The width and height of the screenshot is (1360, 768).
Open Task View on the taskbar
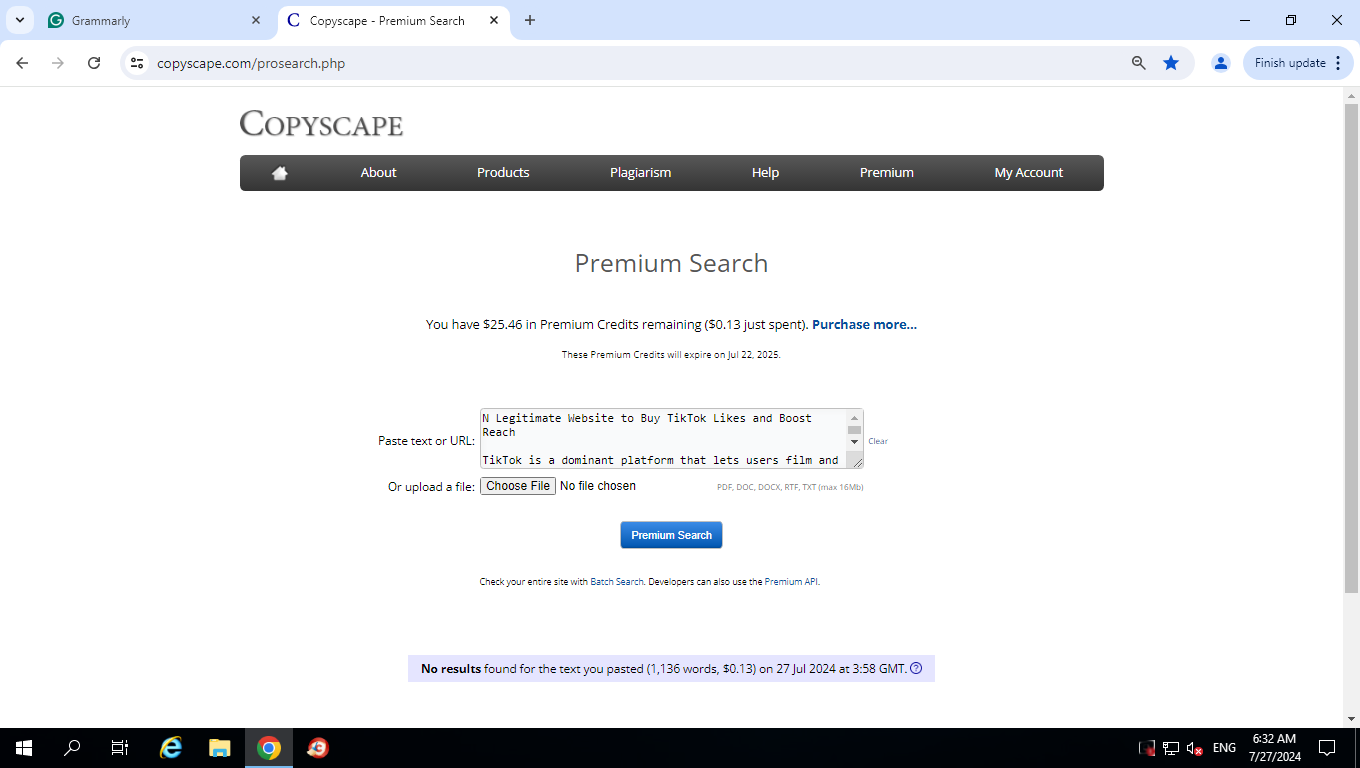120,748
